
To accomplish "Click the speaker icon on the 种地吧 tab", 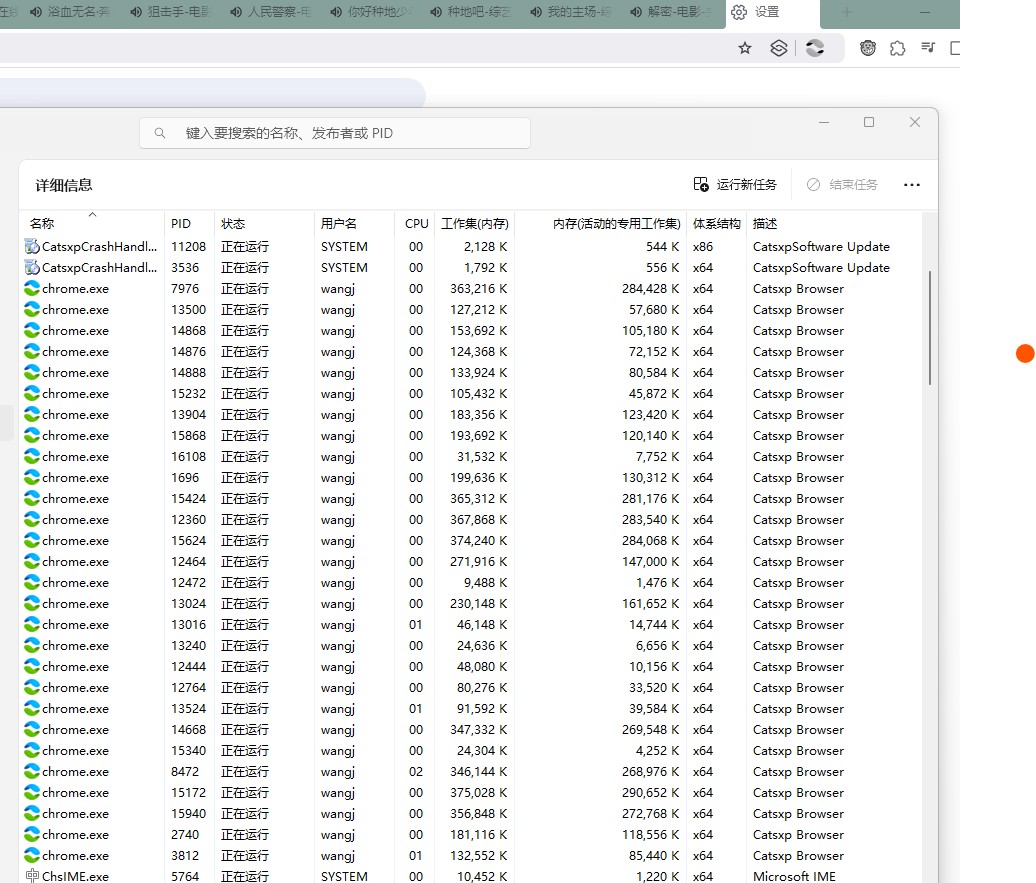I will coord(436,12).
